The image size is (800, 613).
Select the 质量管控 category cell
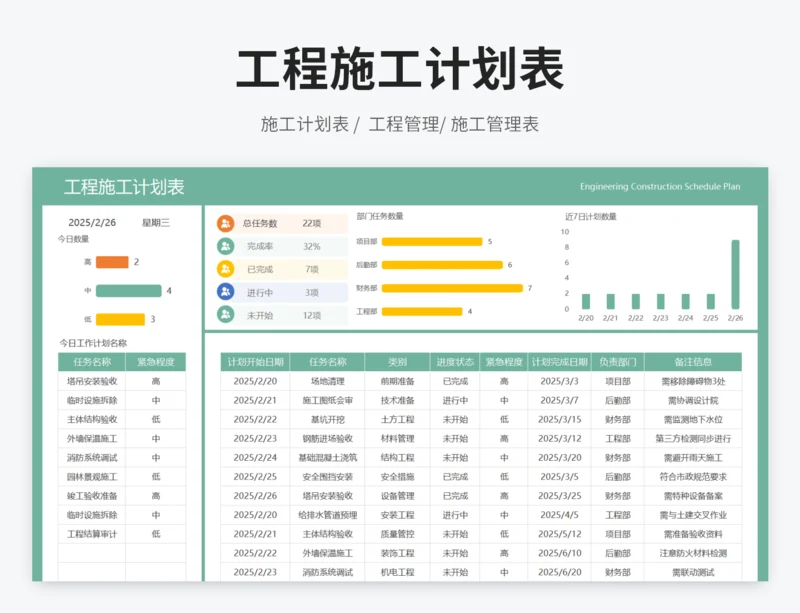pos(397,534)
